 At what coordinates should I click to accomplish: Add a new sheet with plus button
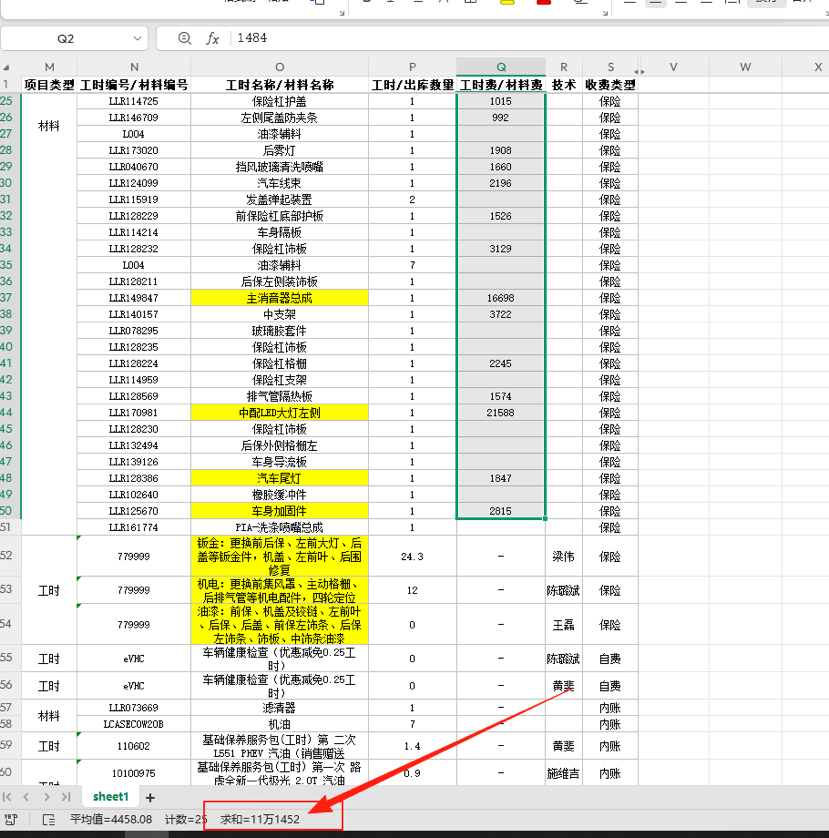[x=150, y=797]
